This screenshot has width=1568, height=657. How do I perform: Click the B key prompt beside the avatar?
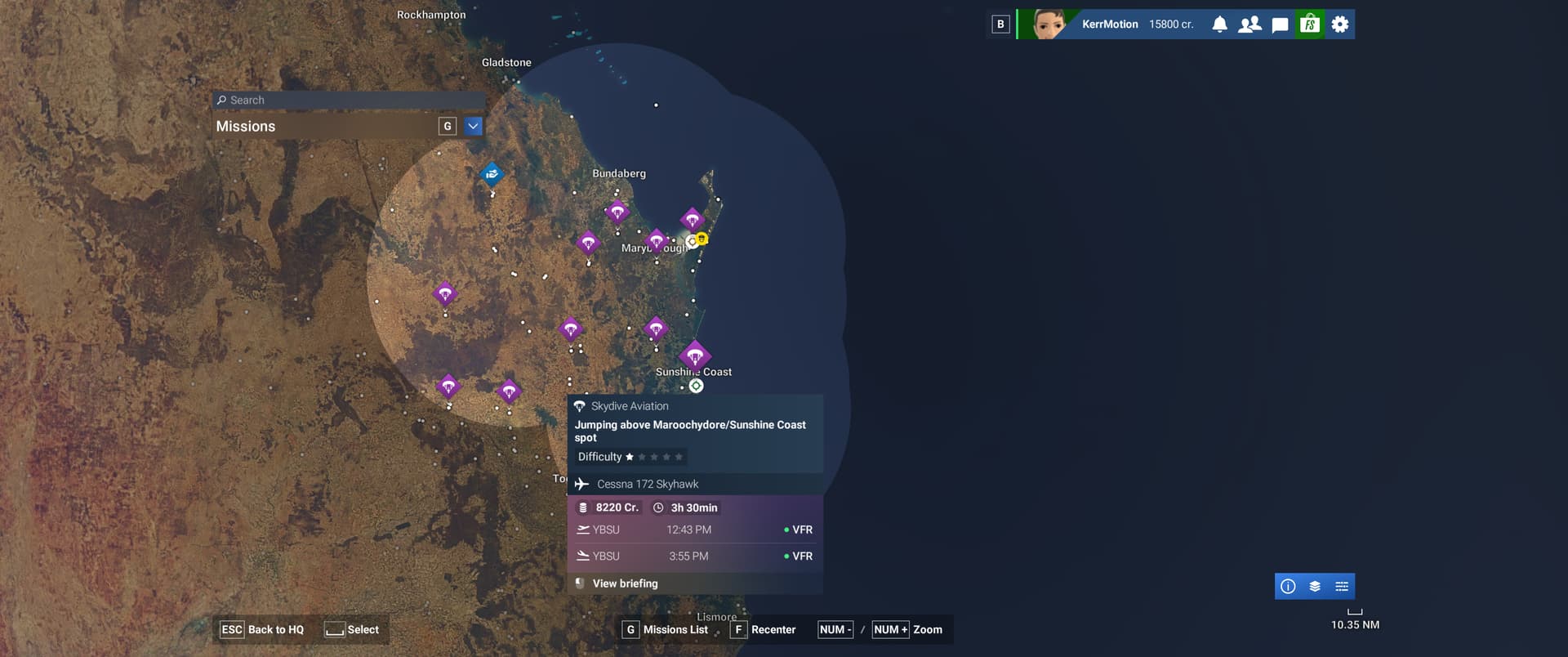point(1000,25)
